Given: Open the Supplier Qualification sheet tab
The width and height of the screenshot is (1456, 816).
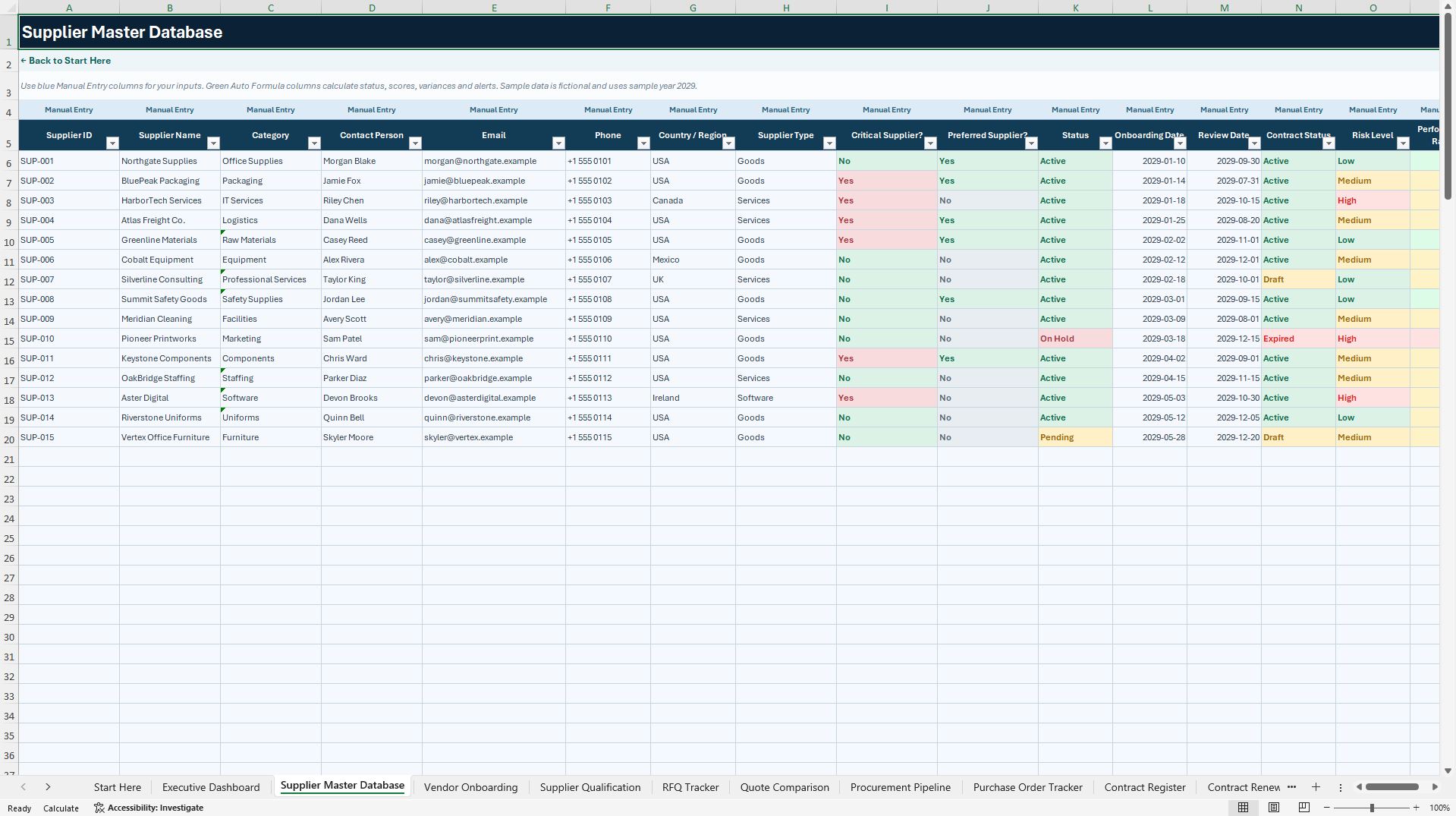Looking at the screenshot, I should click(x=590, y=787).
